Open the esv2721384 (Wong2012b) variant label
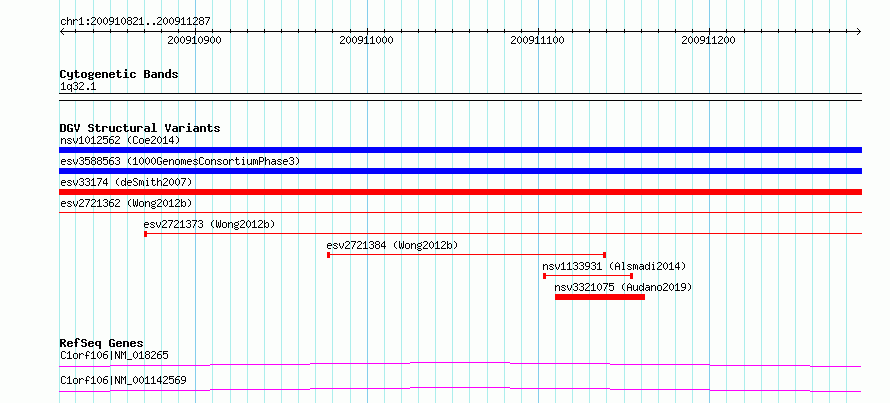Viewport: 890px width, 403px height. point(392,245)
